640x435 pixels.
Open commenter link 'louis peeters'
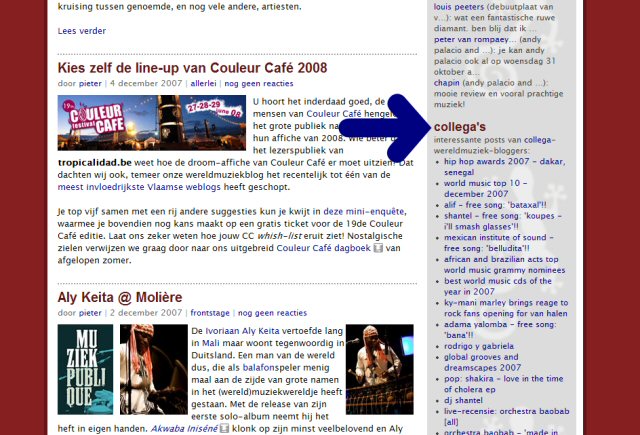[x=459, y=7]
